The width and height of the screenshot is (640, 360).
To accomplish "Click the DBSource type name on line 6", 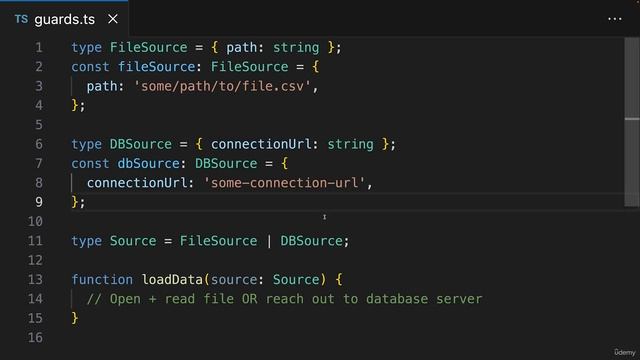I will tap(141, 144).
